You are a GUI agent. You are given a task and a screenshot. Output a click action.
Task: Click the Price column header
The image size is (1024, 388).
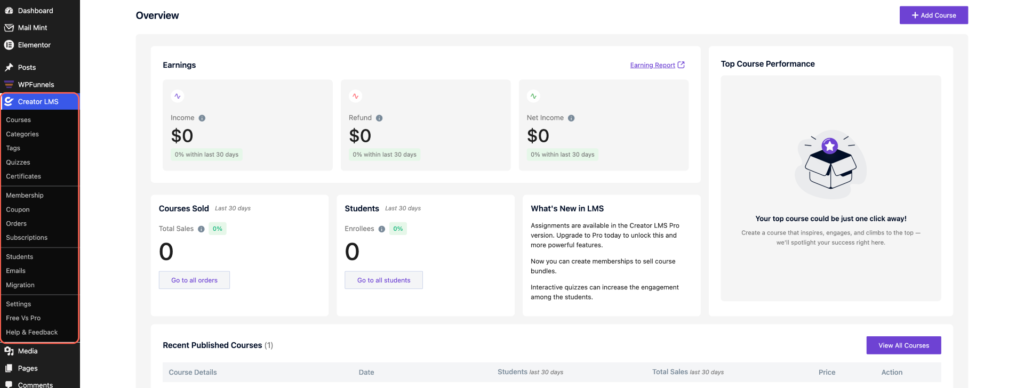tap(827, 372)
